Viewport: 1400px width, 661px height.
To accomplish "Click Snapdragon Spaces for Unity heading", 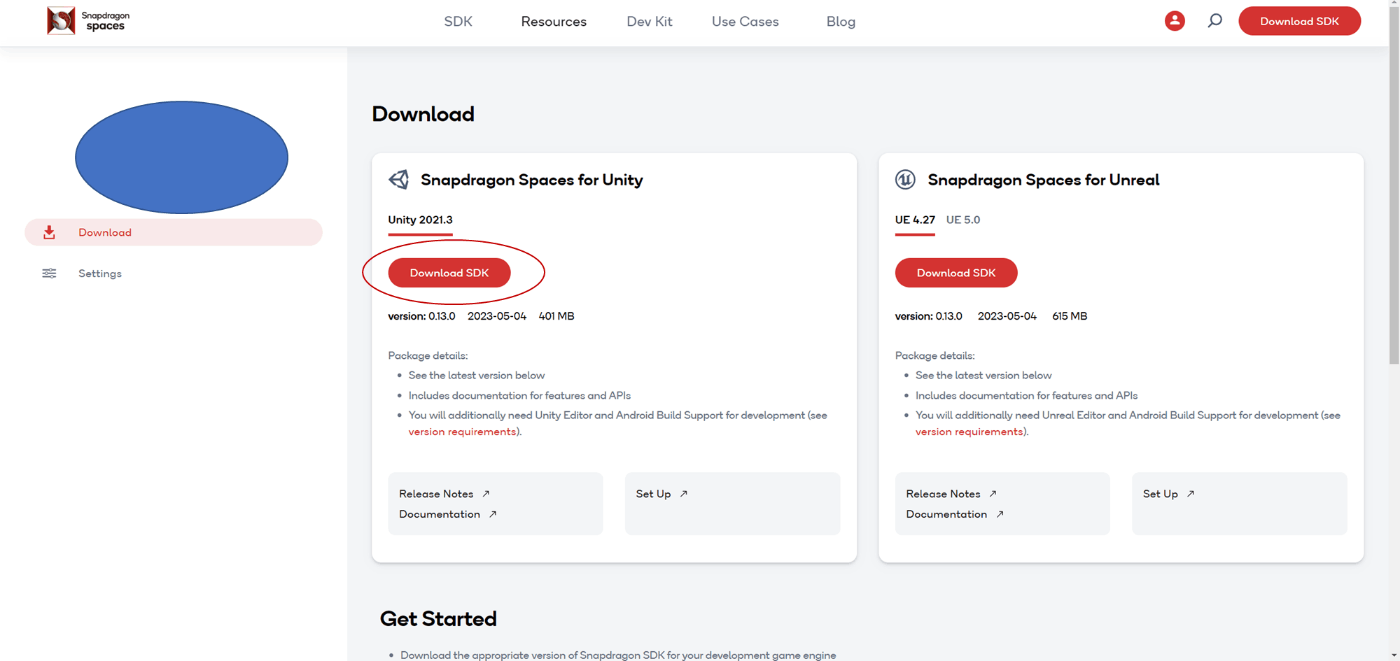I will coord(531,180).
